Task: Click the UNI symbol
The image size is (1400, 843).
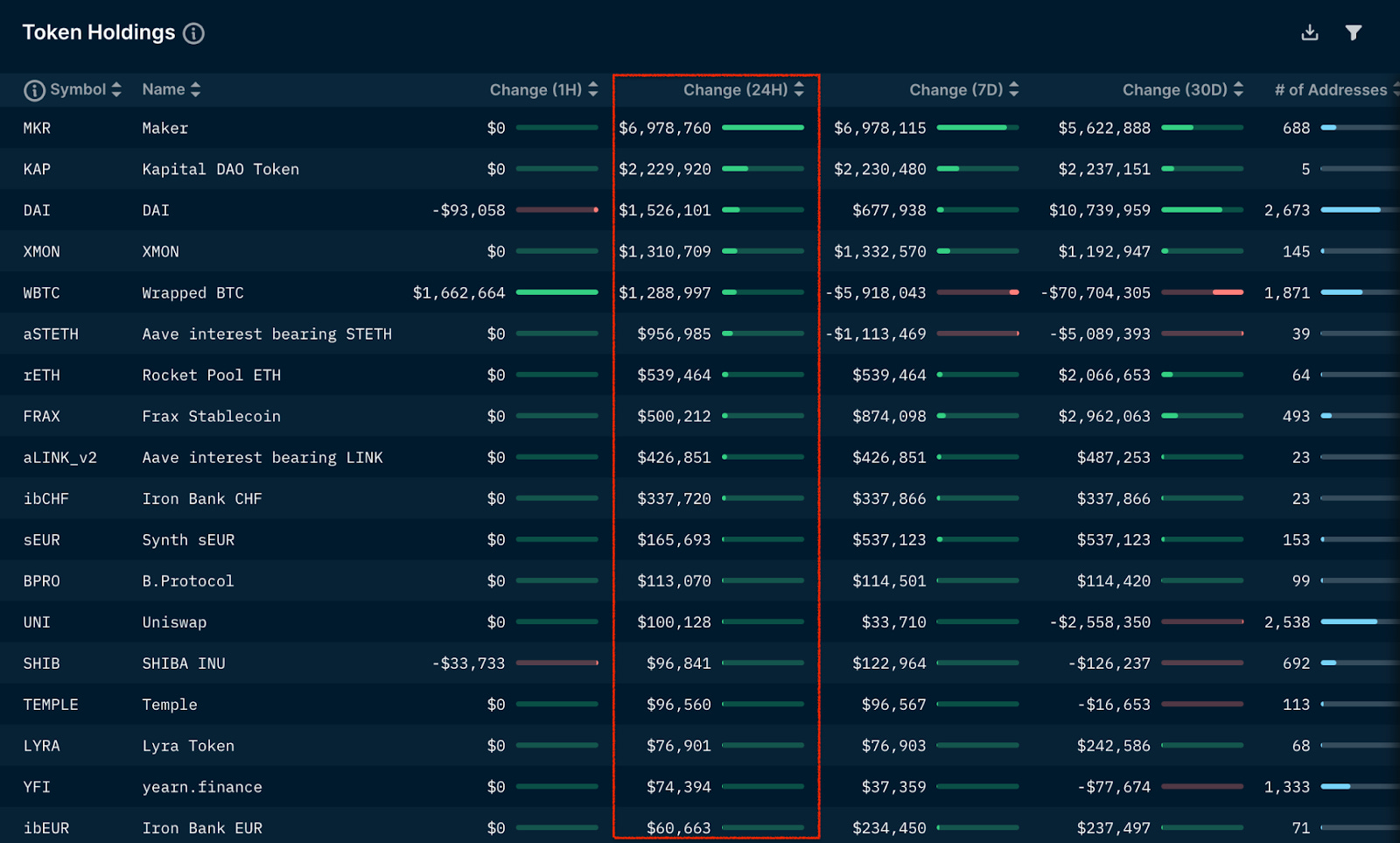Action: (x=37, y=622)
